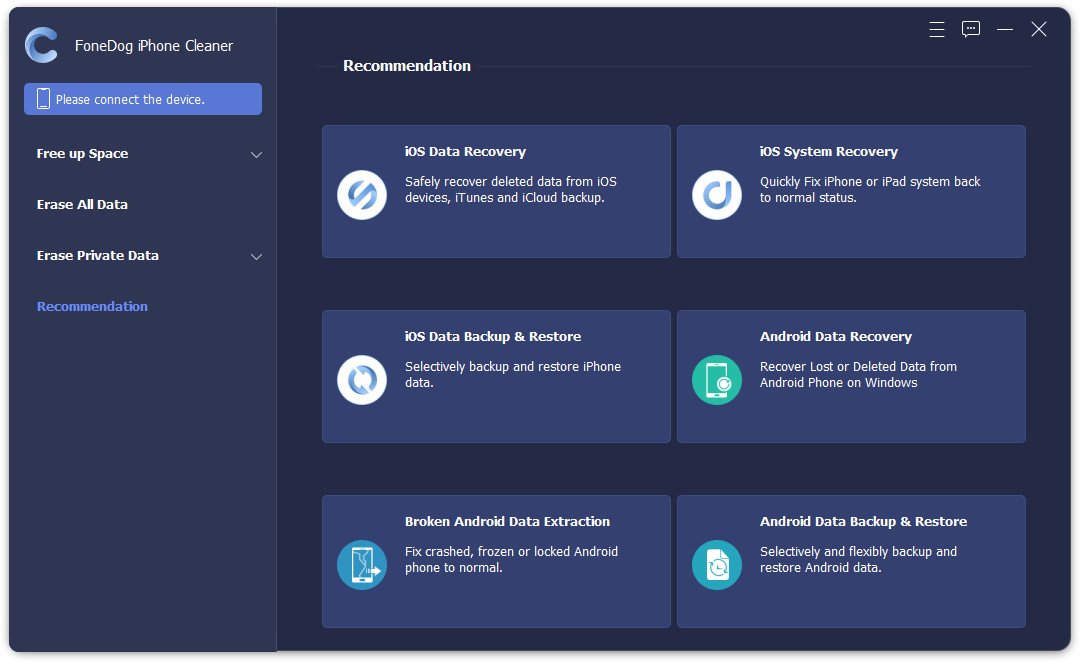Click 'Recover Lost or Deleted Data' description
Image resolution: width=1080 pixels, height=662 pixels.
coord(858,375)
